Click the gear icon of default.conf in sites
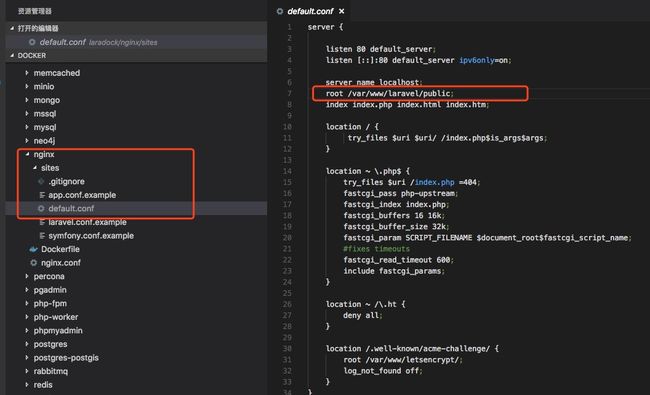The height and width of the screenshot is (395, 650). click(x=41, y=208)
